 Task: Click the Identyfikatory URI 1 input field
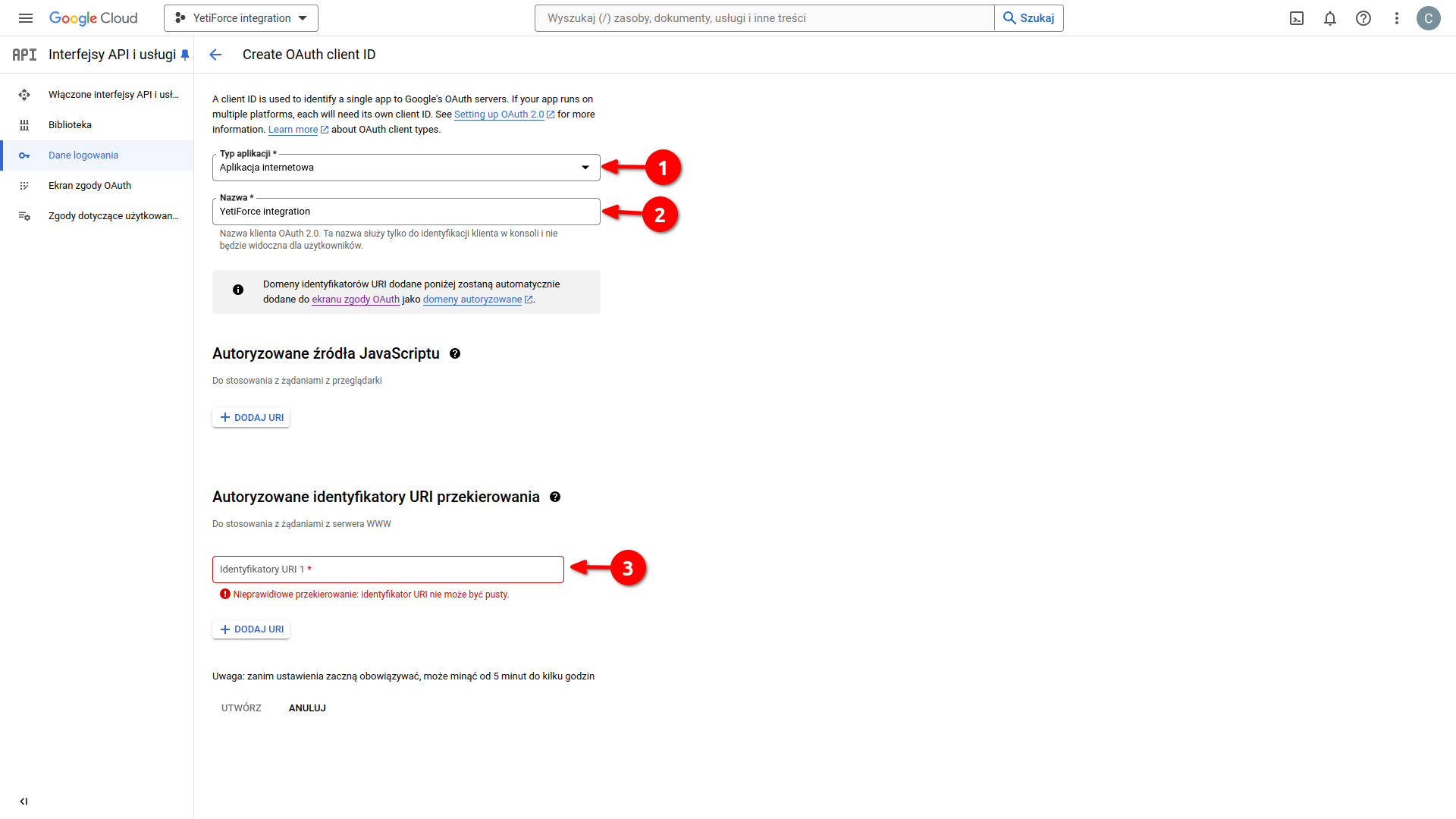[x=388, y=570]
